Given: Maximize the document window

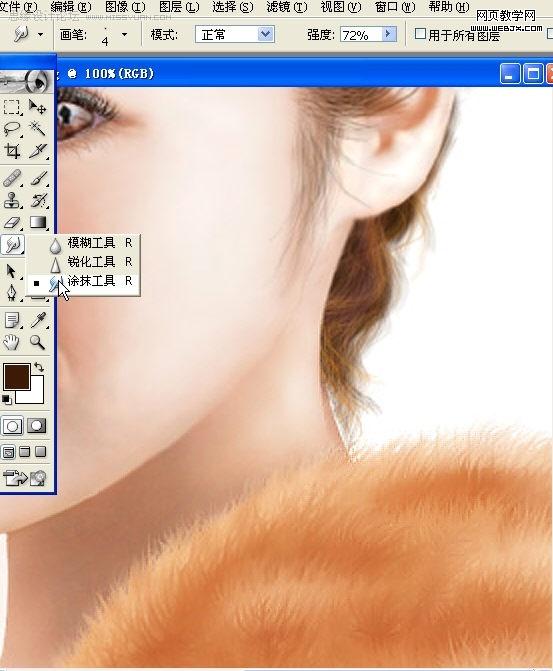Looking at the screenshot, I should (533, 74).
